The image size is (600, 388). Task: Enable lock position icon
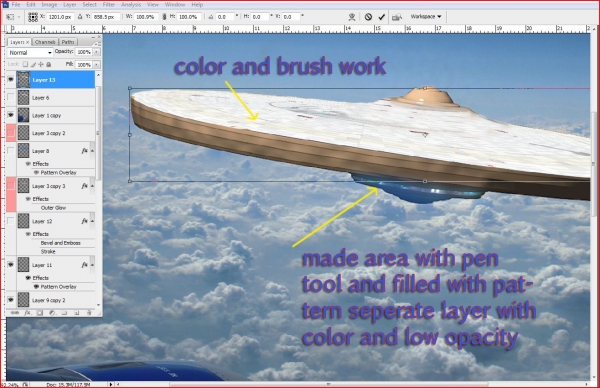click(41, 64)
